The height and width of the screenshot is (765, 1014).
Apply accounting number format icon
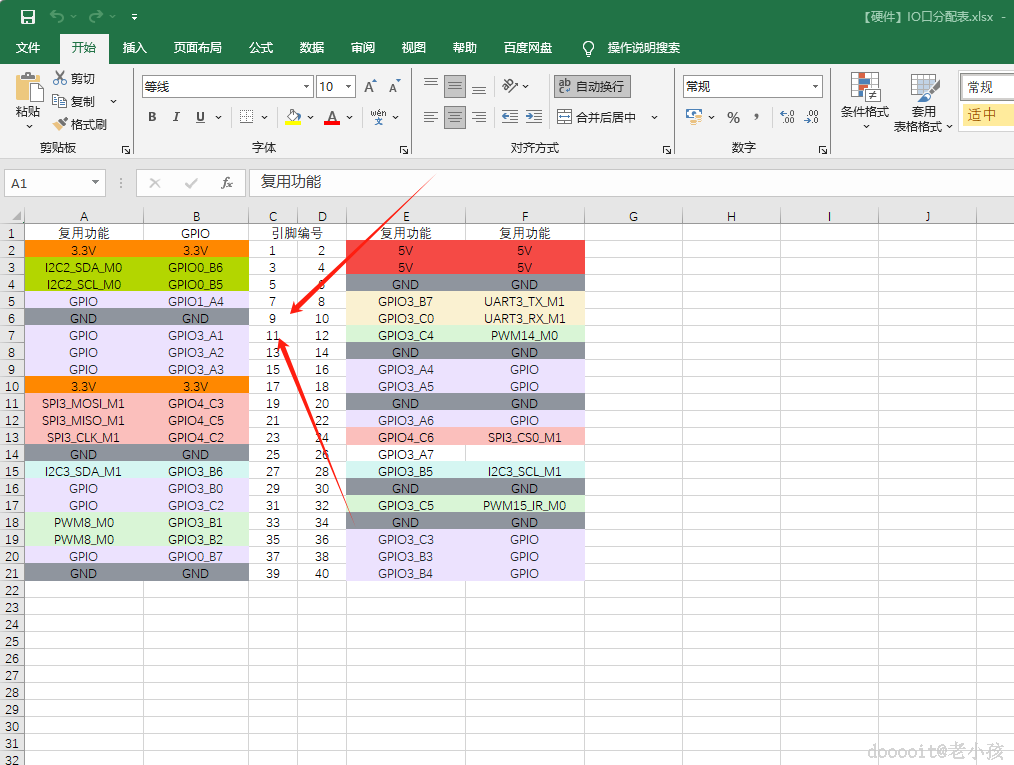694,117
